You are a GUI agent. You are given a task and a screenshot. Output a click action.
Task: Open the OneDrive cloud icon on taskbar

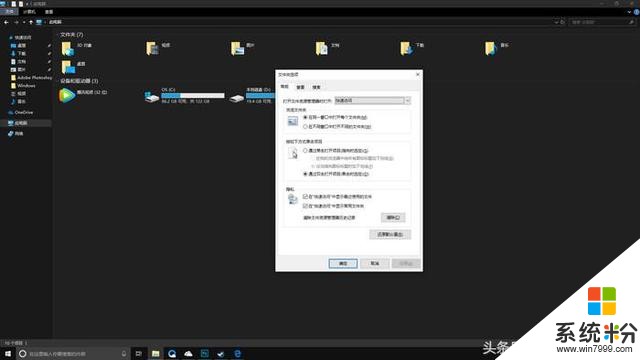[x=188, y=353]
